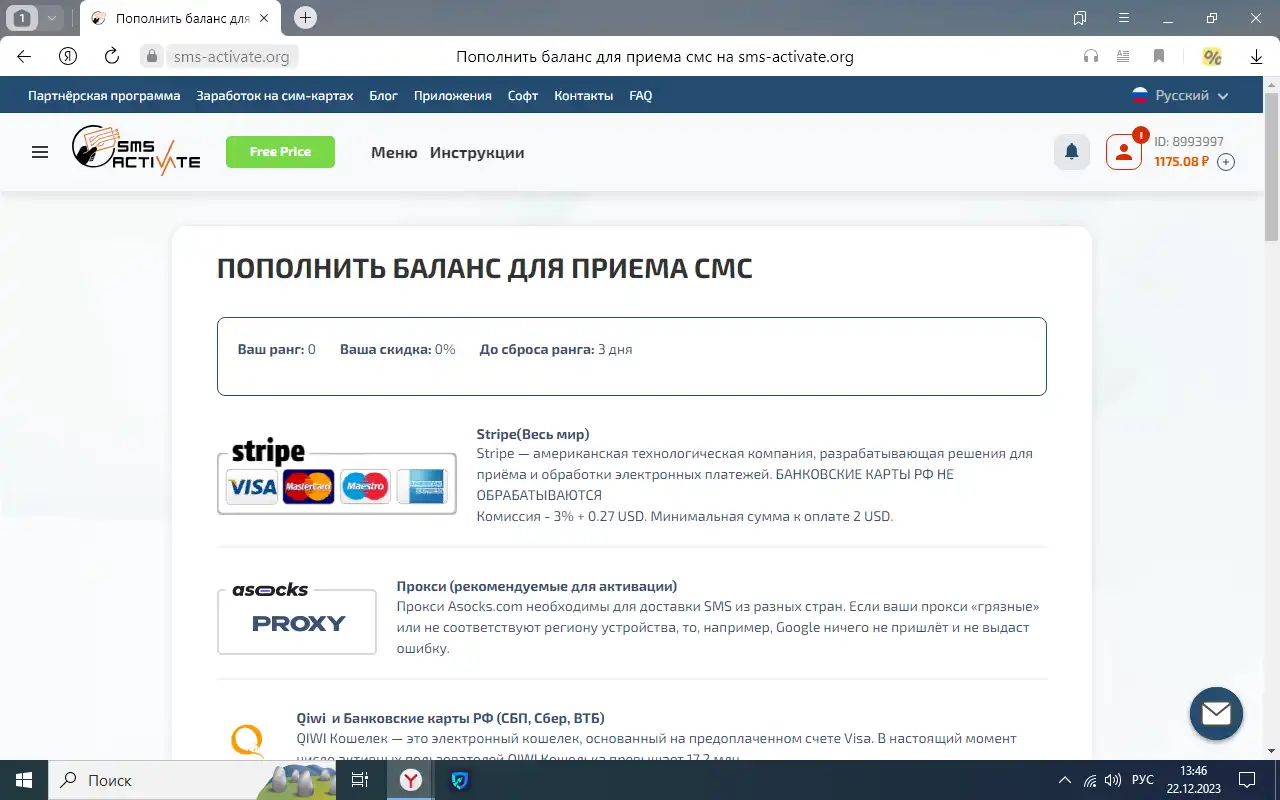Go to Блог
The image size is (1280, 800).
(384, 96)
